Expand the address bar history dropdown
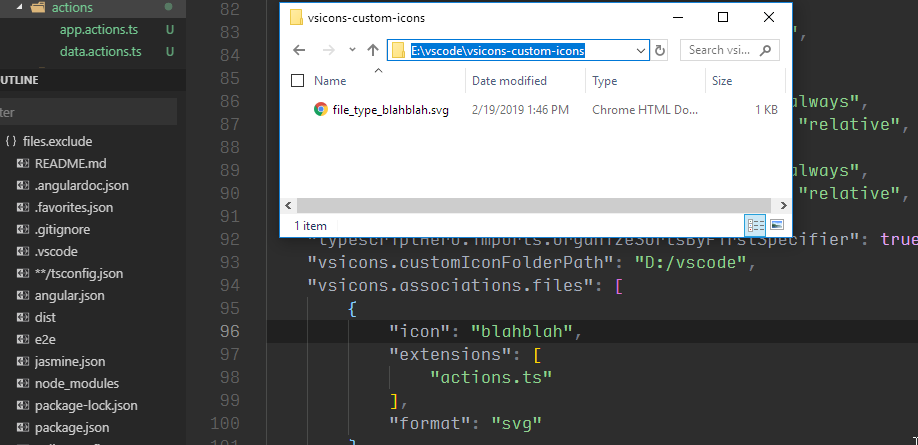918x445 pixels. coord(641,51)
